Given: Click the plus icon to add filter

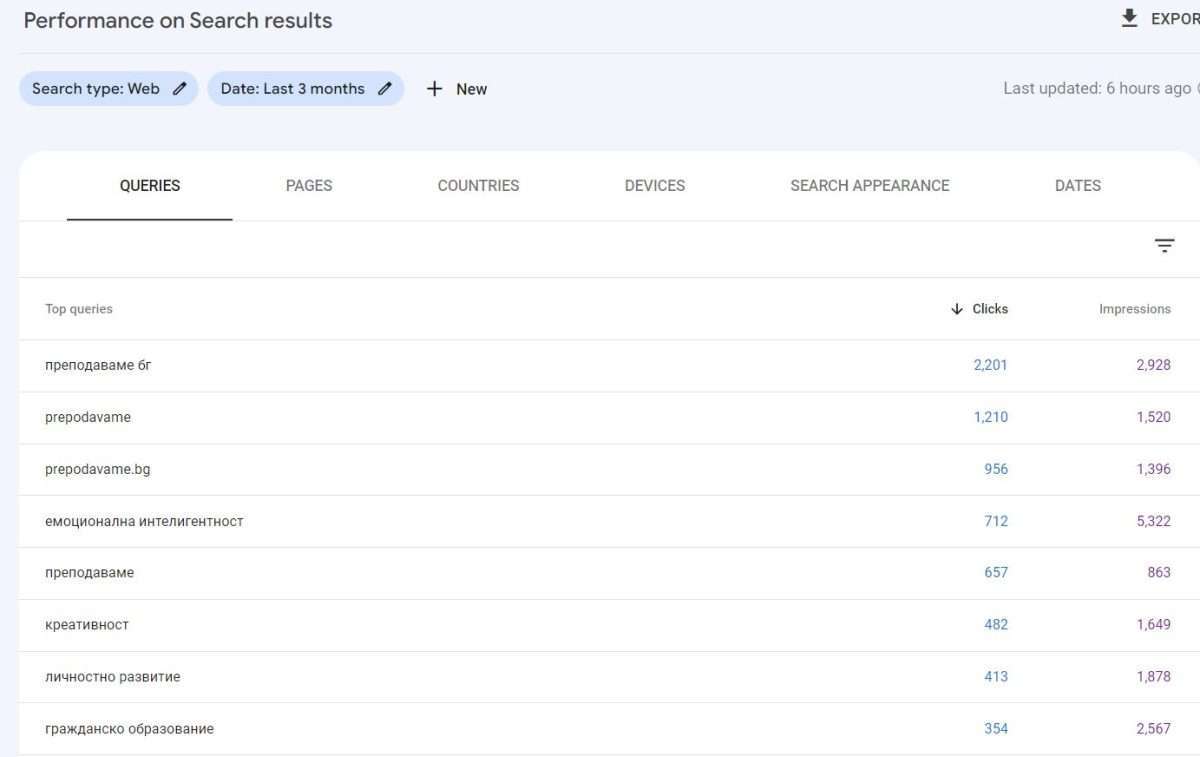Looking at the screenshot, I should [x=434, y=89].
